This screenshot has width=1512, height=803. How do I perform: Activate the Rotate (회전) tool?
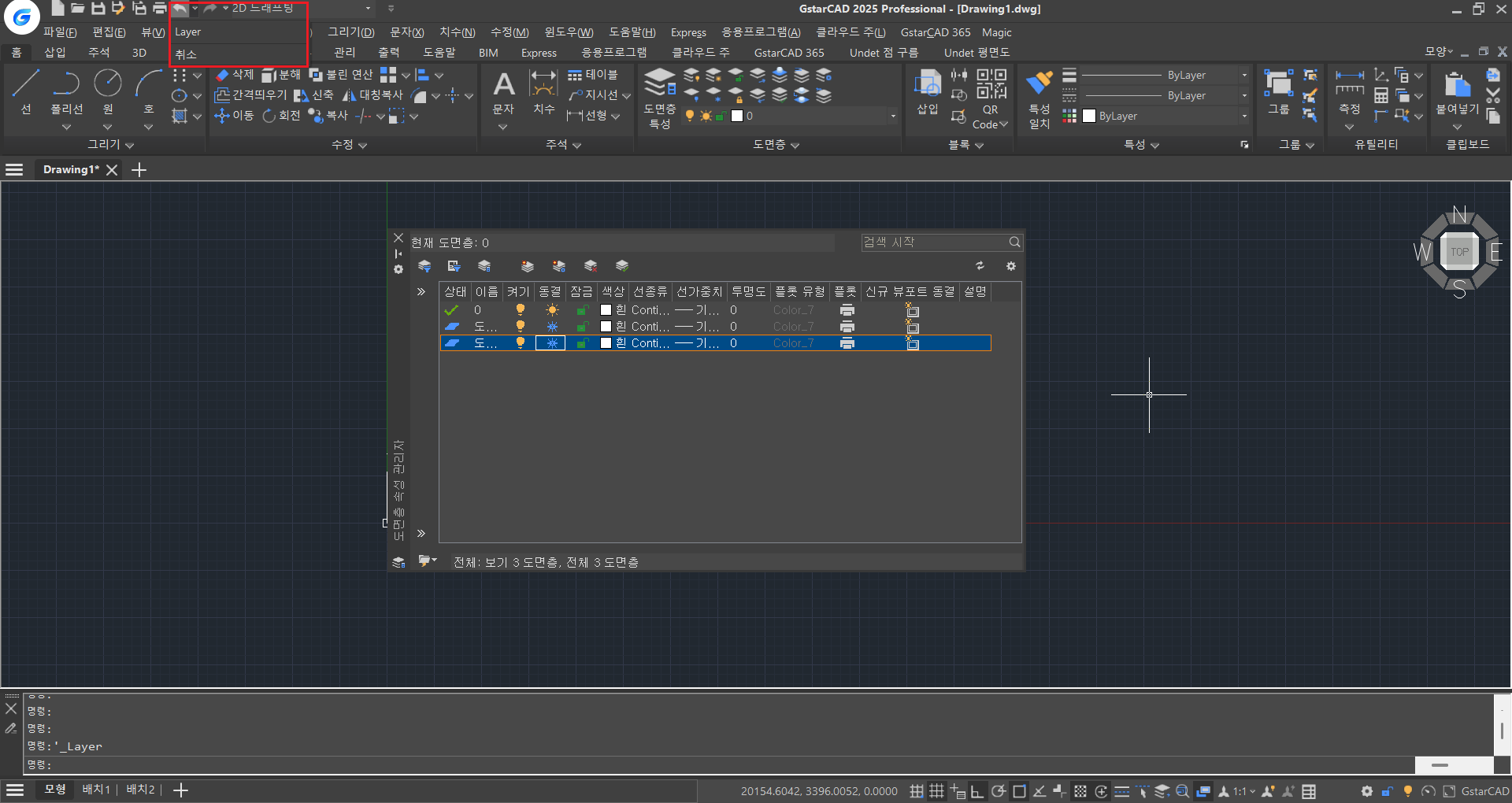click(281, 116)
